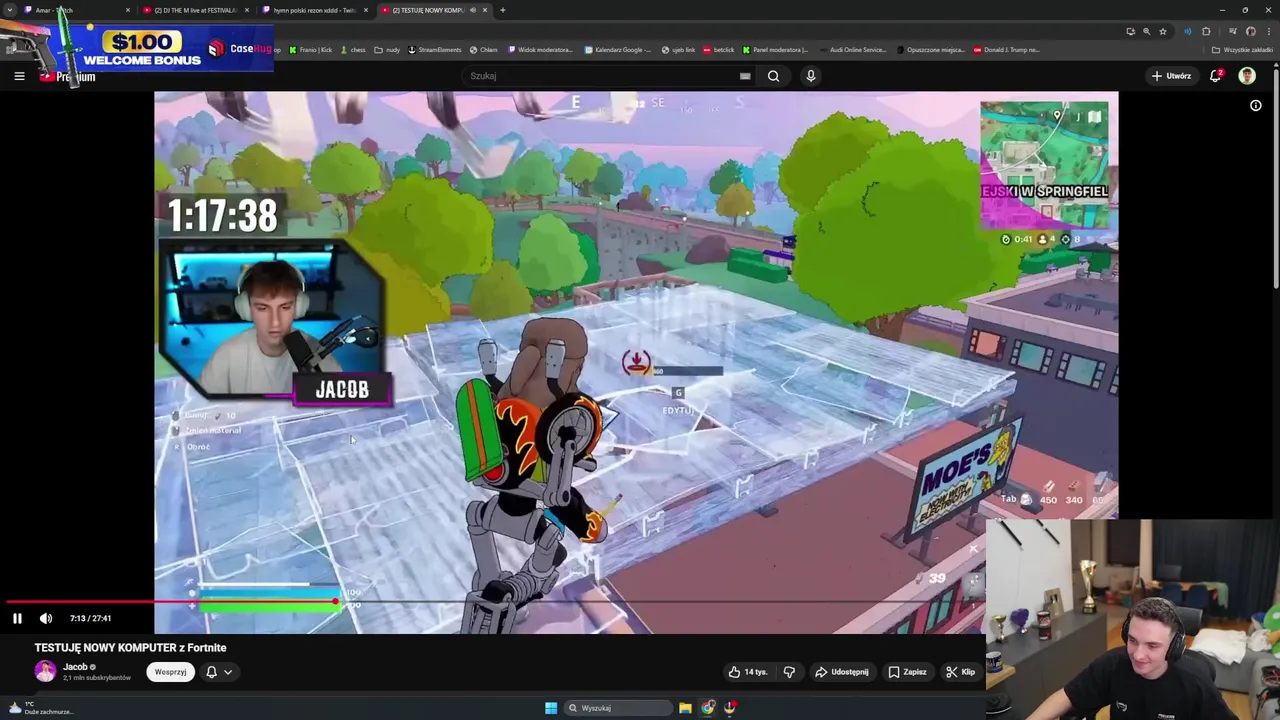The height and width of the screenshot is (720, 1280).
Task: Create a clip with Klip button
Action: tap(960, 672)
